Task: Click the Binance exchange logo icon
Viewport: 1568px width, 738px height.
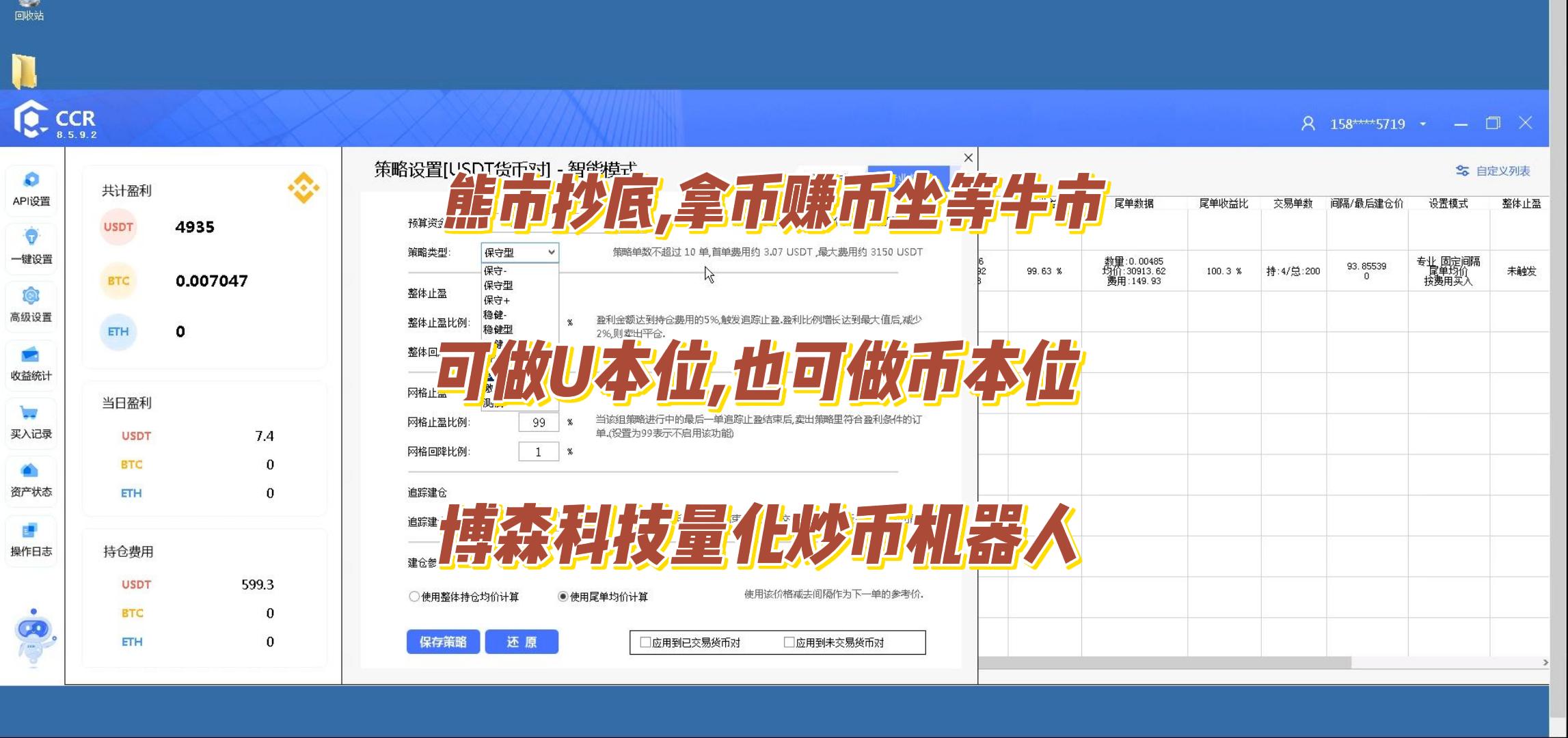Action: click(x=303, y=188)
